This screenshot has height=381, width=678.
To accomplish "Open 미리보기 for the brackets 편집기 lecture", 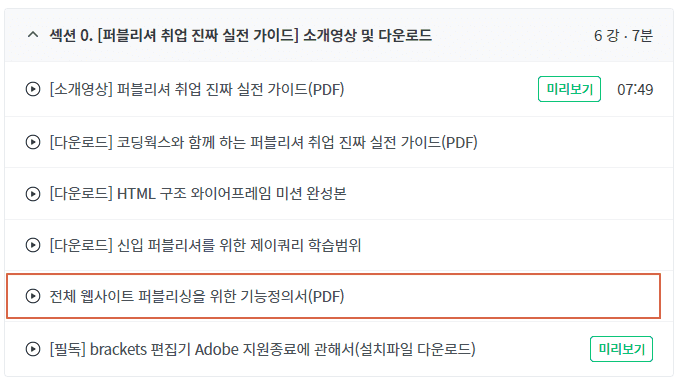I will tap(621, 349).
